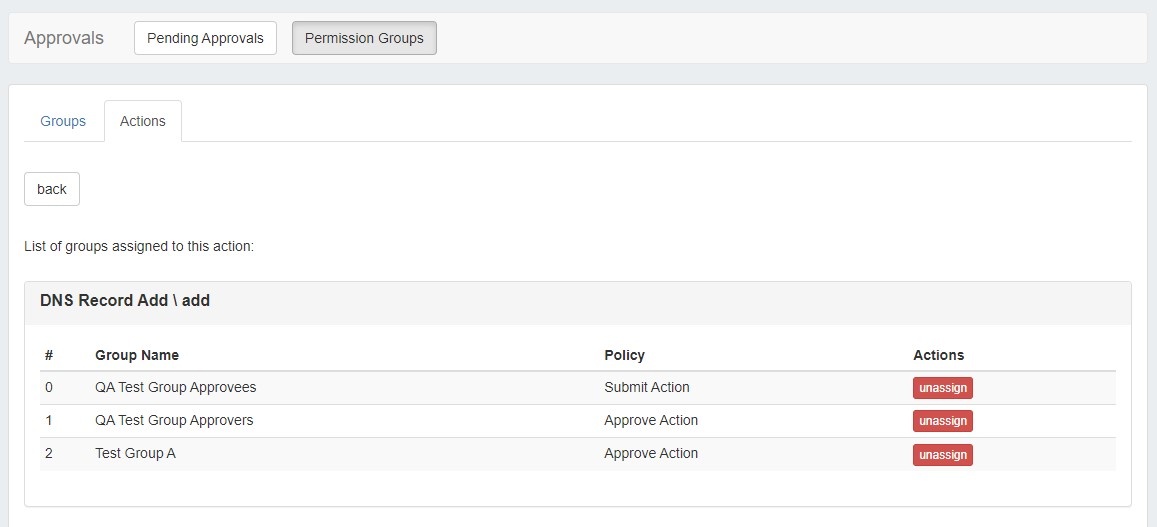Click Approve Action policy for QA Approvers
This screenshot has height=527, width=1157.
650,420
